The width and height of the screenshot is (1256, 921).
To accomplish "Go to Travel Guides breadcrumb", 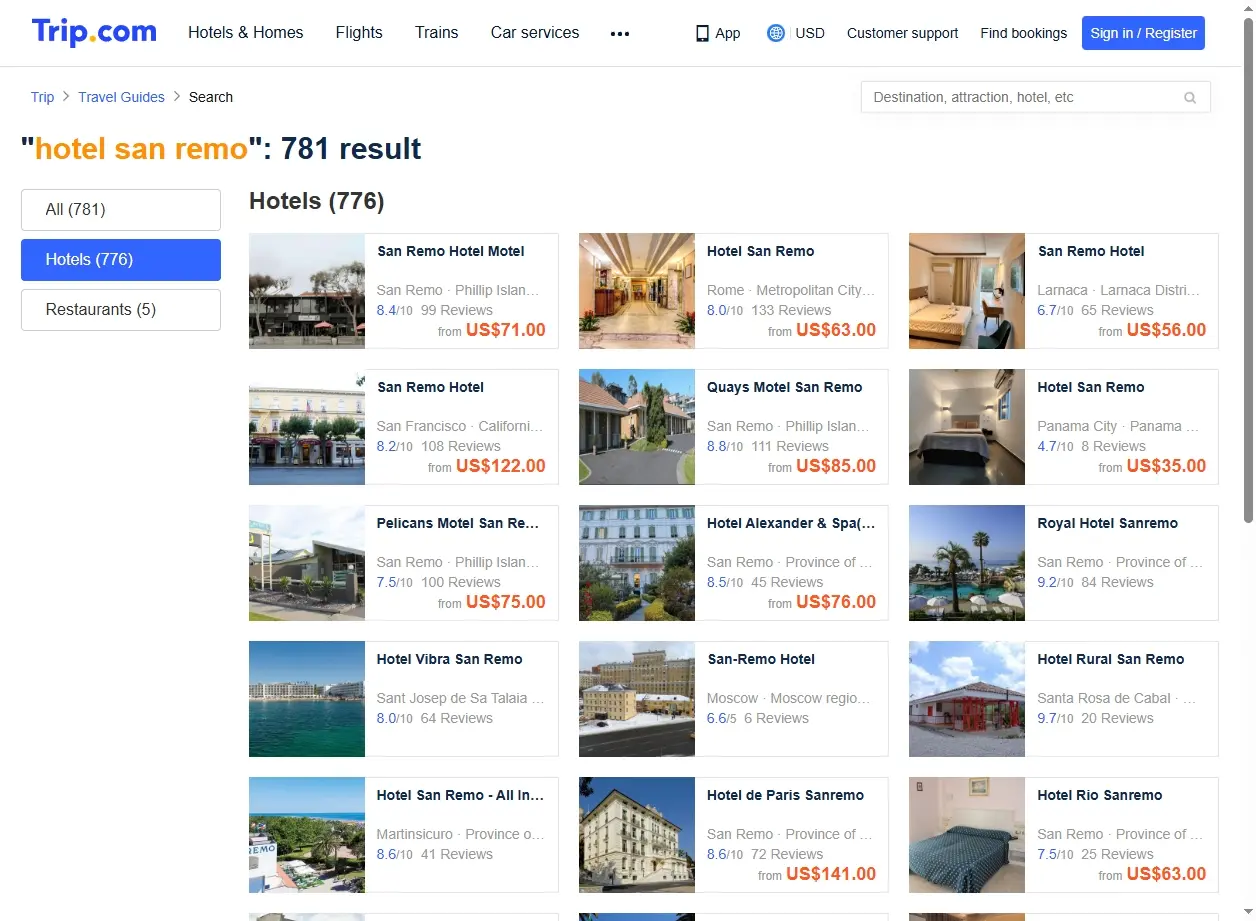I will click(121, 97).
